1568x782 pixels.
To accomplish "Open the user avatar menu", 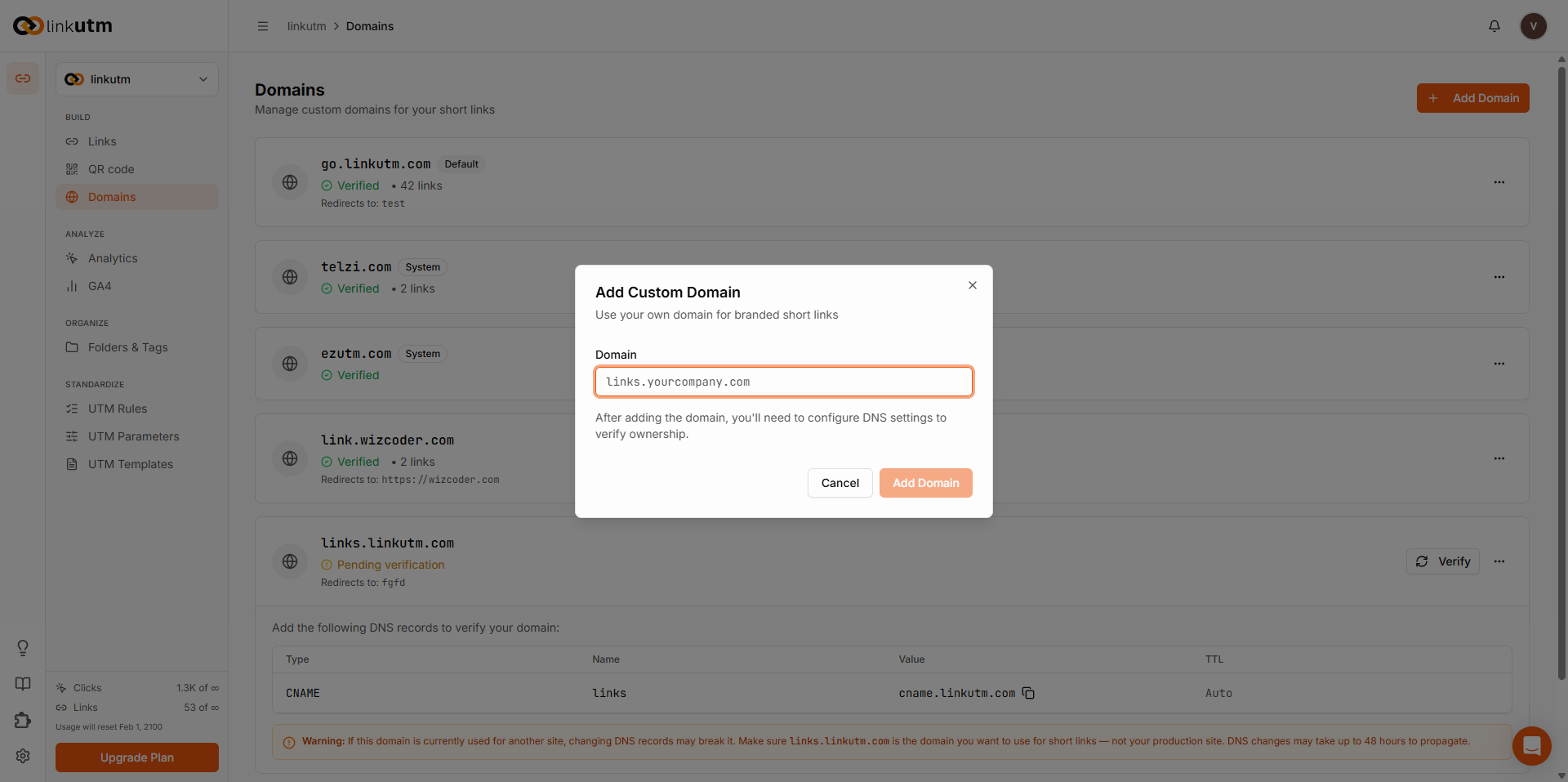I will point(1533,26).
